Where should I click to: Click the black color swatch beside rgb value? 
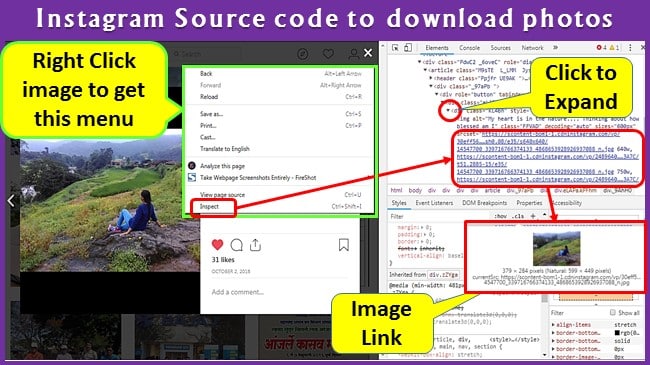617,333
